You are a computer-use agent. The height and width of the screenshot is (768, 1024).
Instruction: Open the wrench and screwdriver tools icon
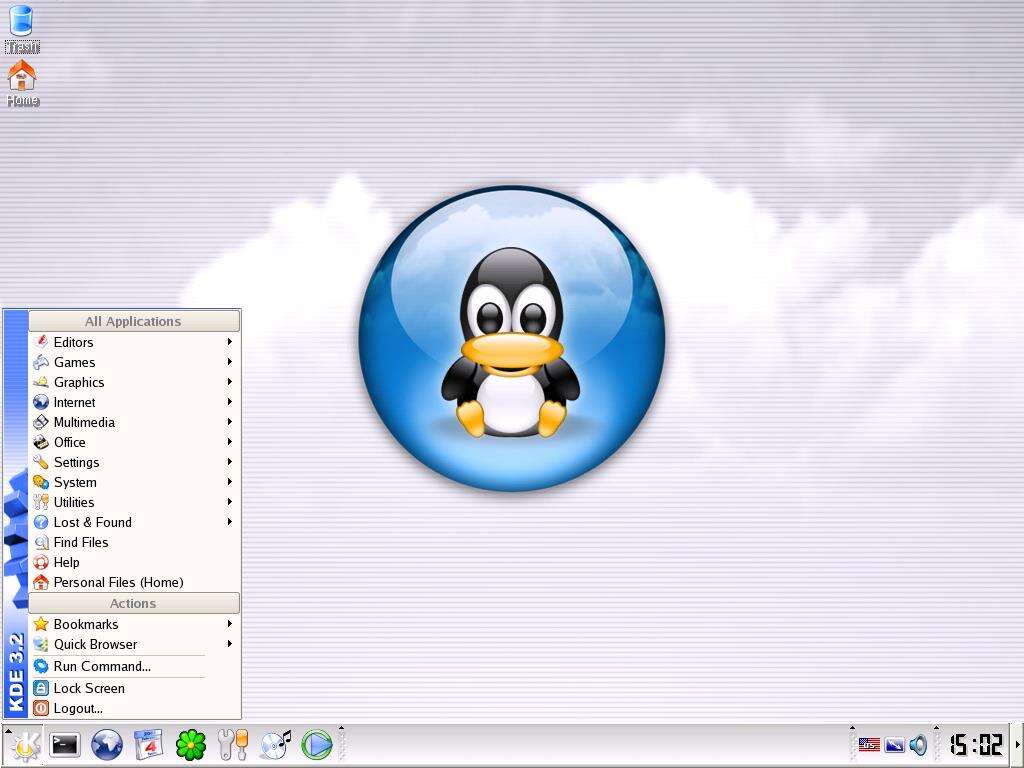coord(232,744)
